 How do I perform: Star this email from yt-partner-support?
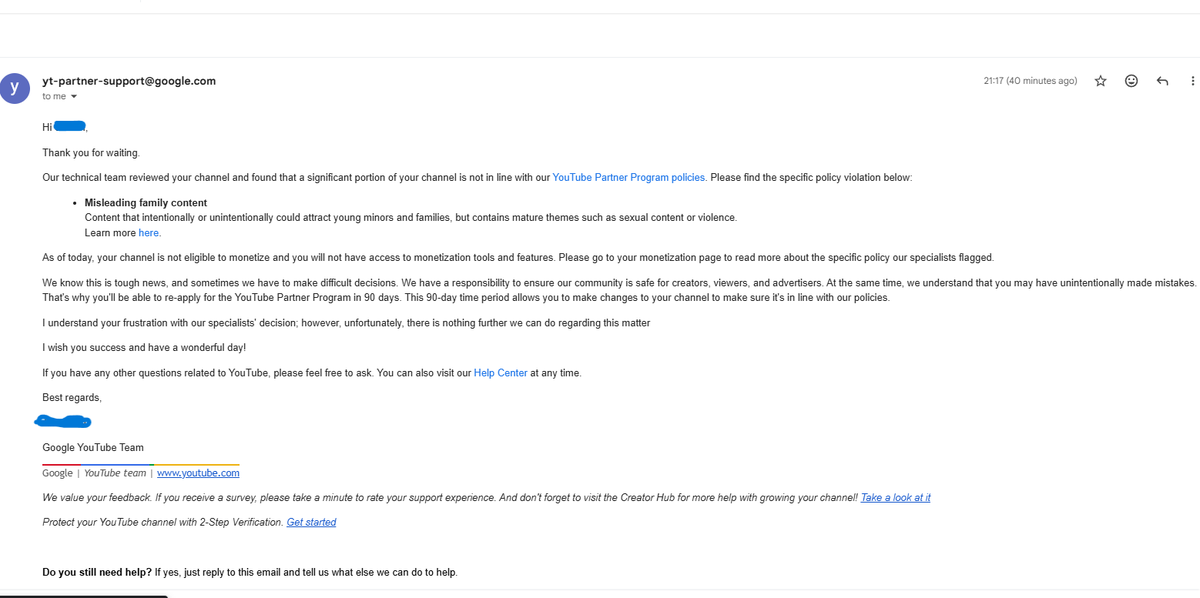coord(1100,81)
